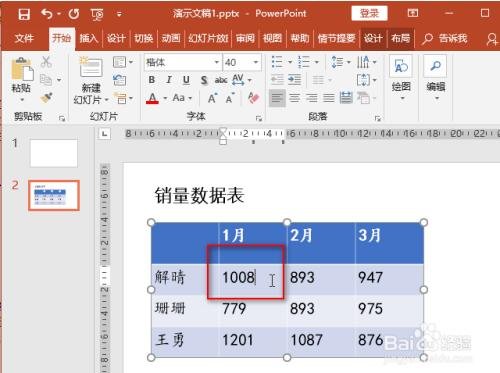Image resolution: width=500 pixels, height=373 pixels.
Task: Open font size box showing 40
Action: click(x=242, y=62)
